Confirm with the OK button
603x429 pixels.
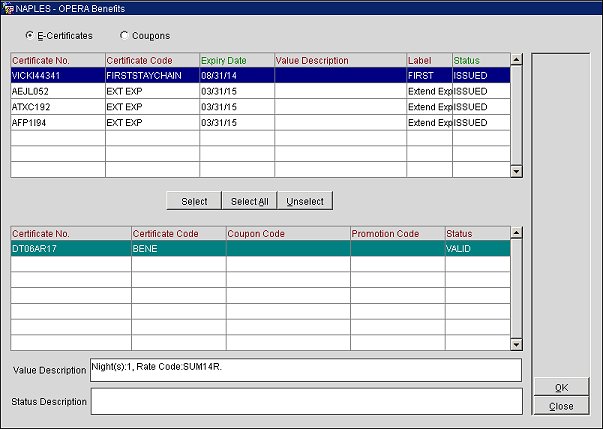click(x=561, y=387)
